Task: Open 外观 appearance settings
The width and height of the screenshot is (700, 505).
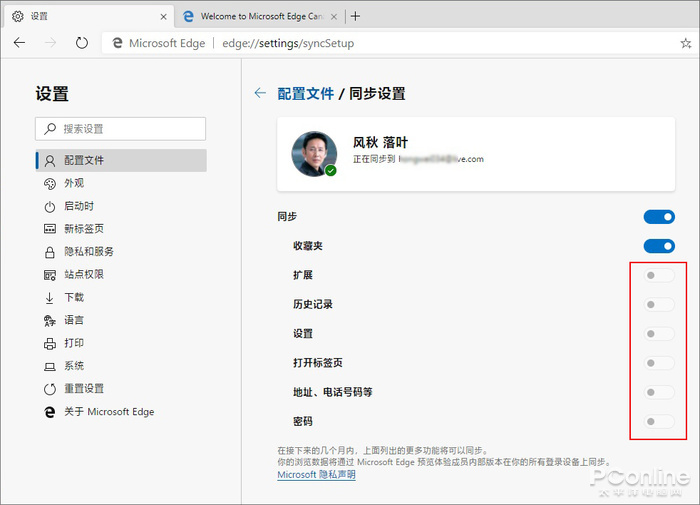Action: 74,183
